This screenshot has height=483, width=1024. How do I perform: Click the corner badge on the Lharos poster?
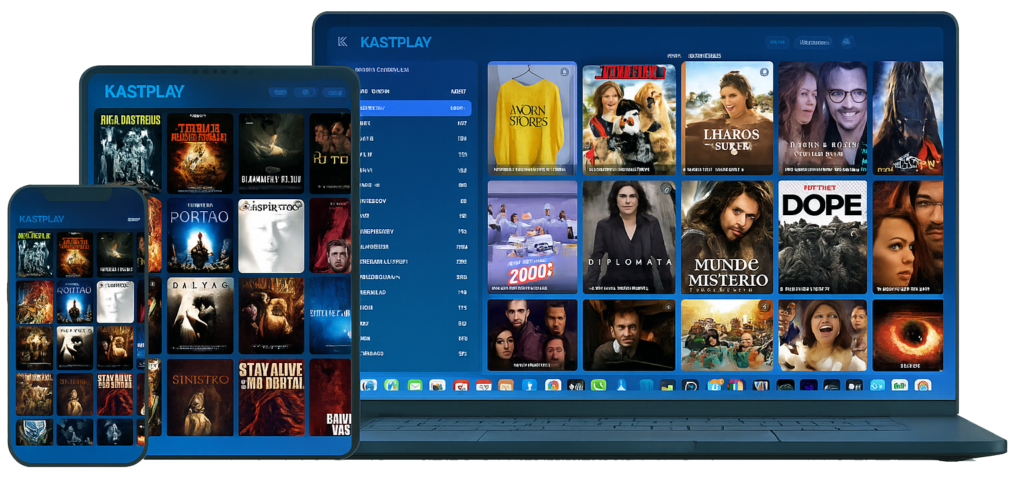pos(763,71)
